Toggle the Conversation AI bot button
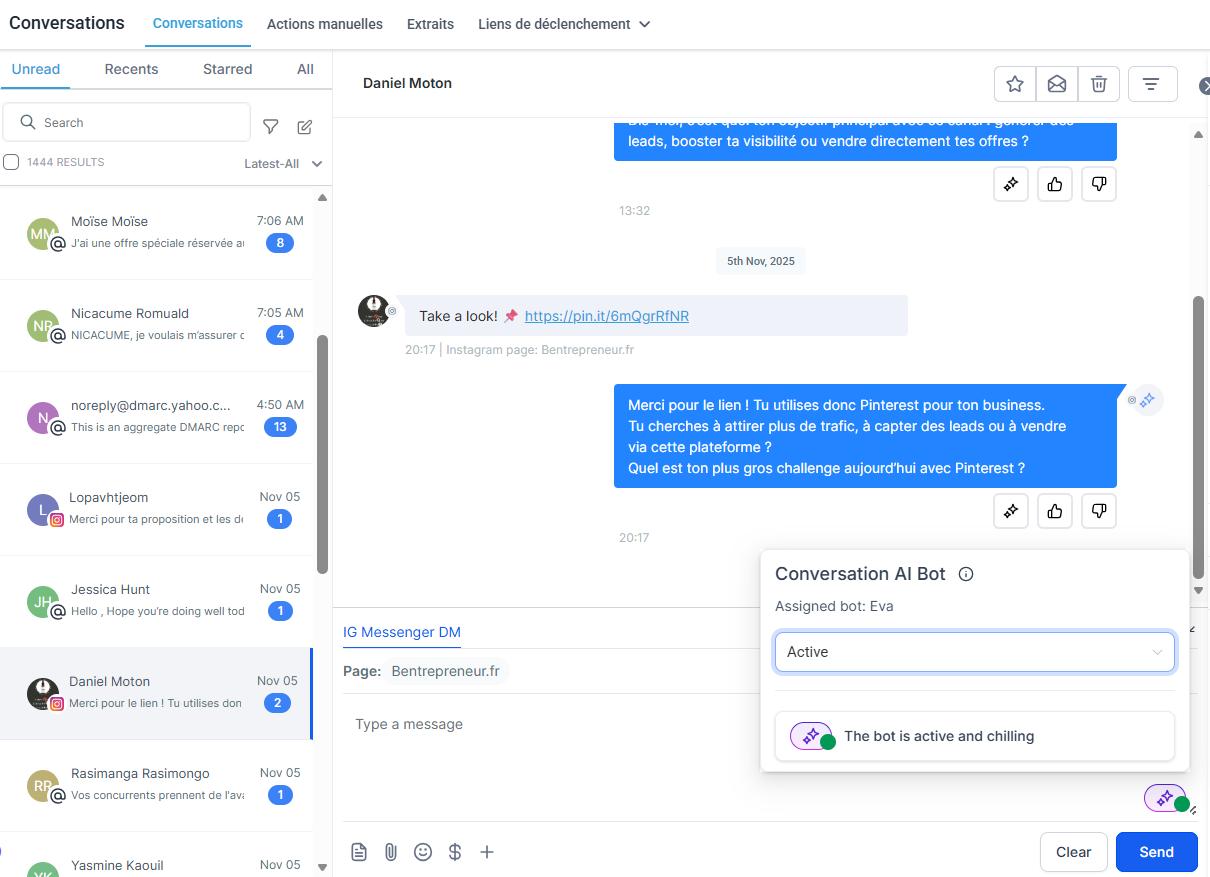This screenshot has width=1210, height=877. (x=1166, y=798)
